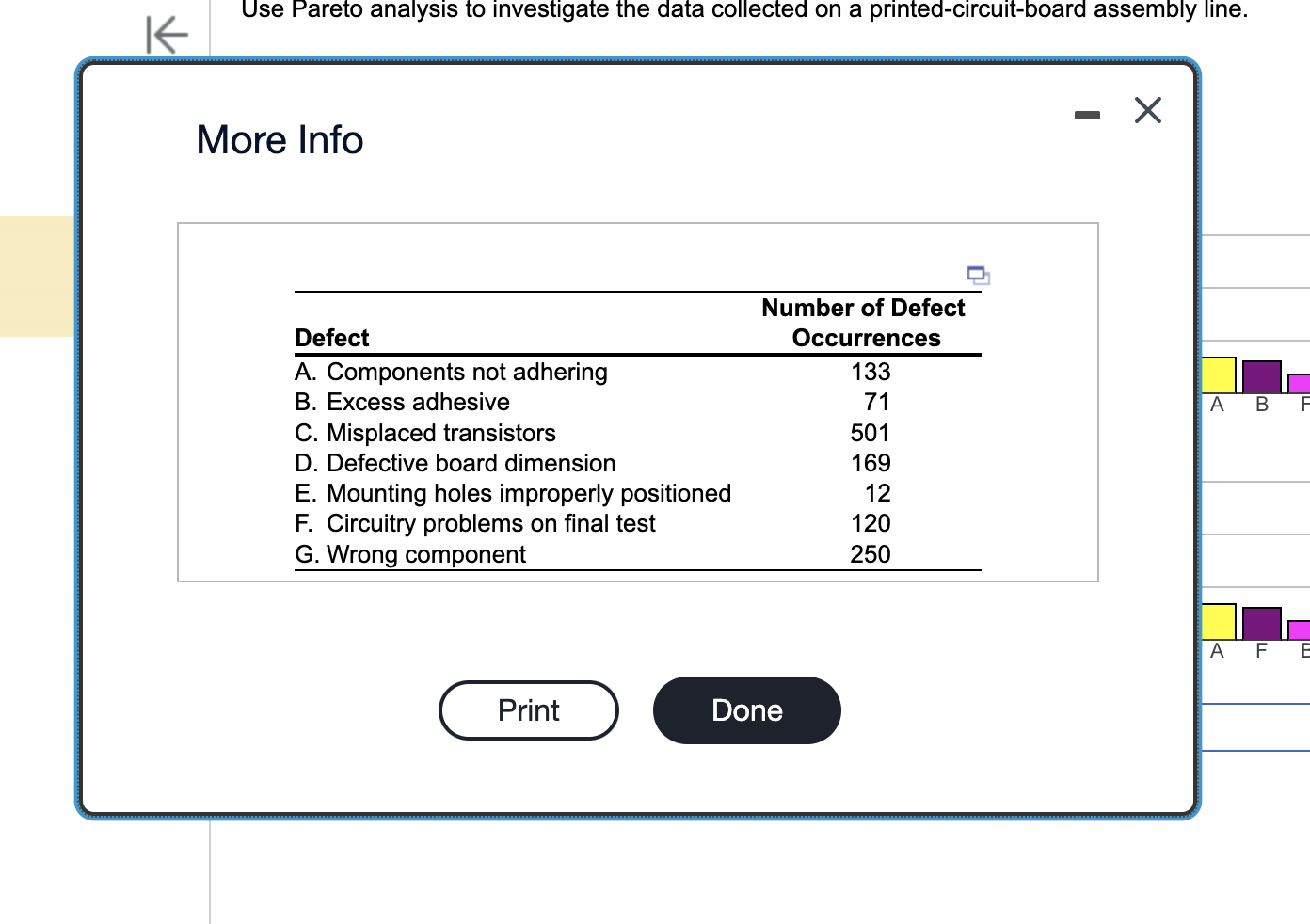Click the copy table to clipboard icon
Screen dimensions: 1310x924
977,275
